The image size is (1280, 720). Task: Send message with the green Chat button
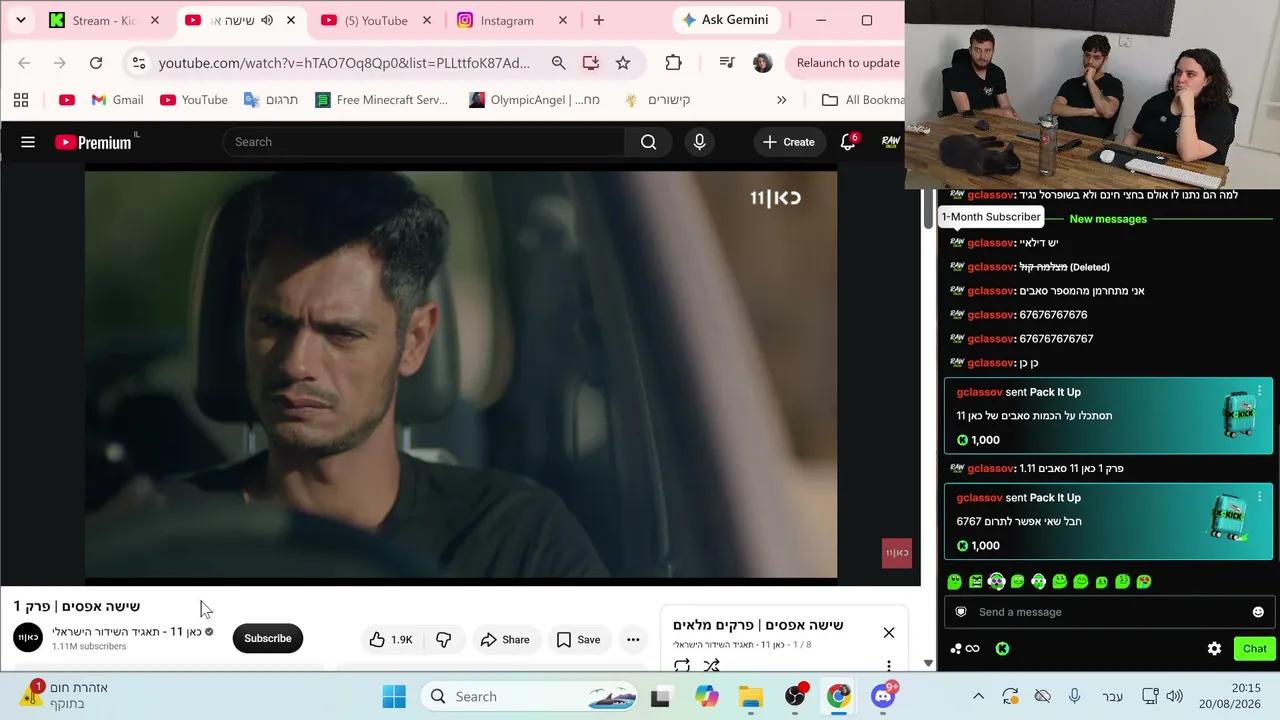[1255, 649]
